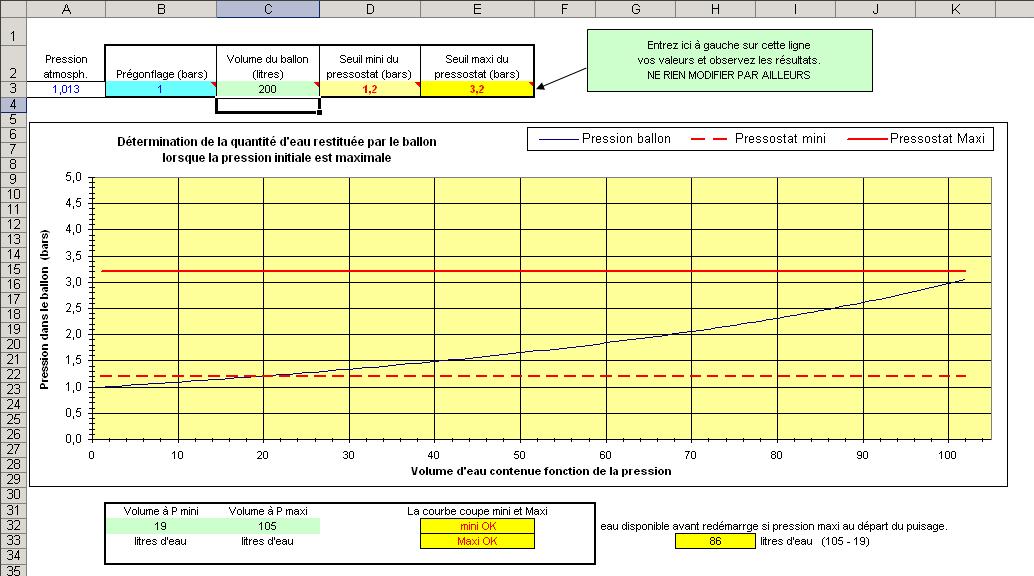
Task: Click column F header
Action: 564,9
